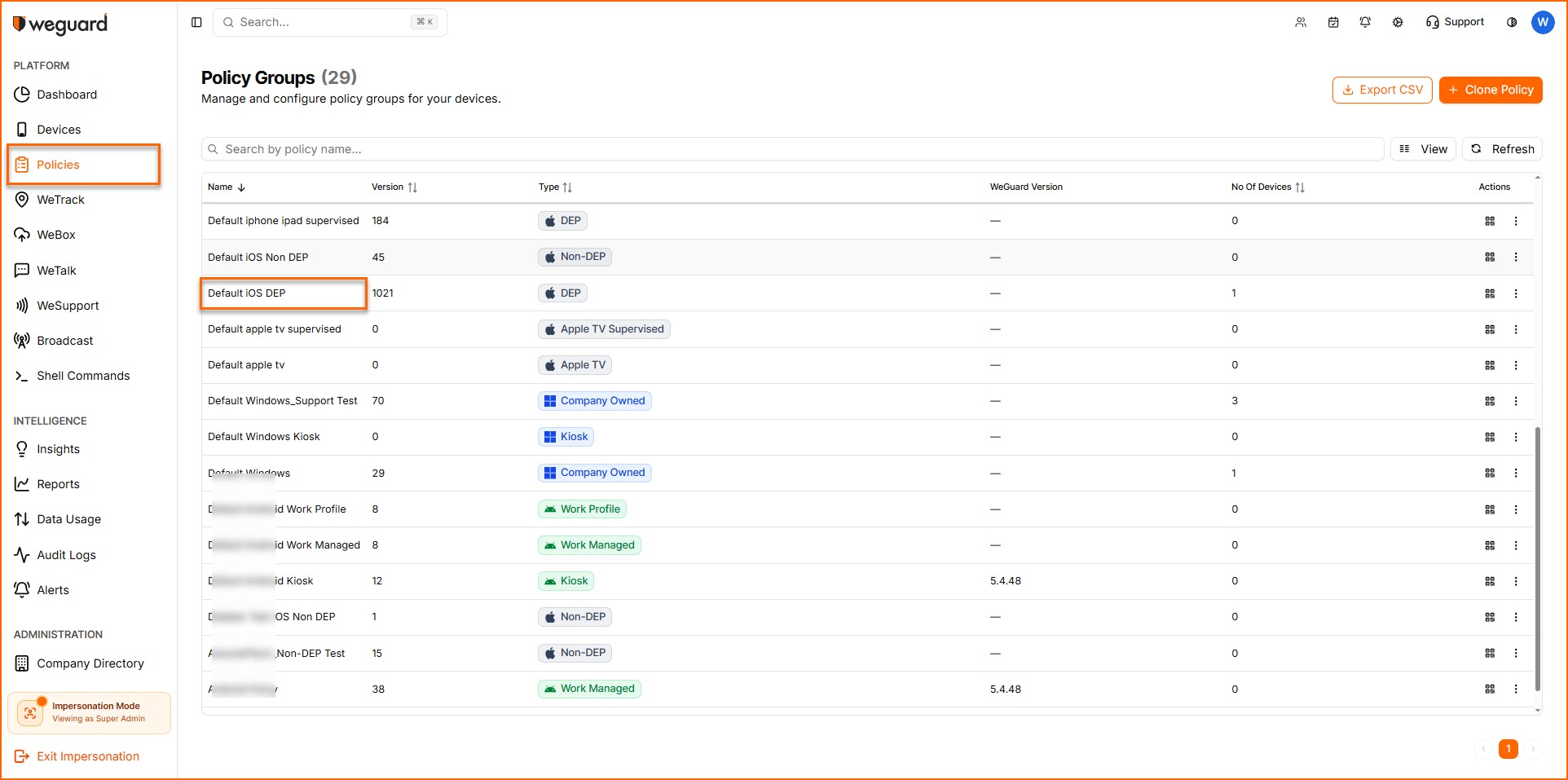Open notifications bell icon in top bar

tap(1365, 22)
